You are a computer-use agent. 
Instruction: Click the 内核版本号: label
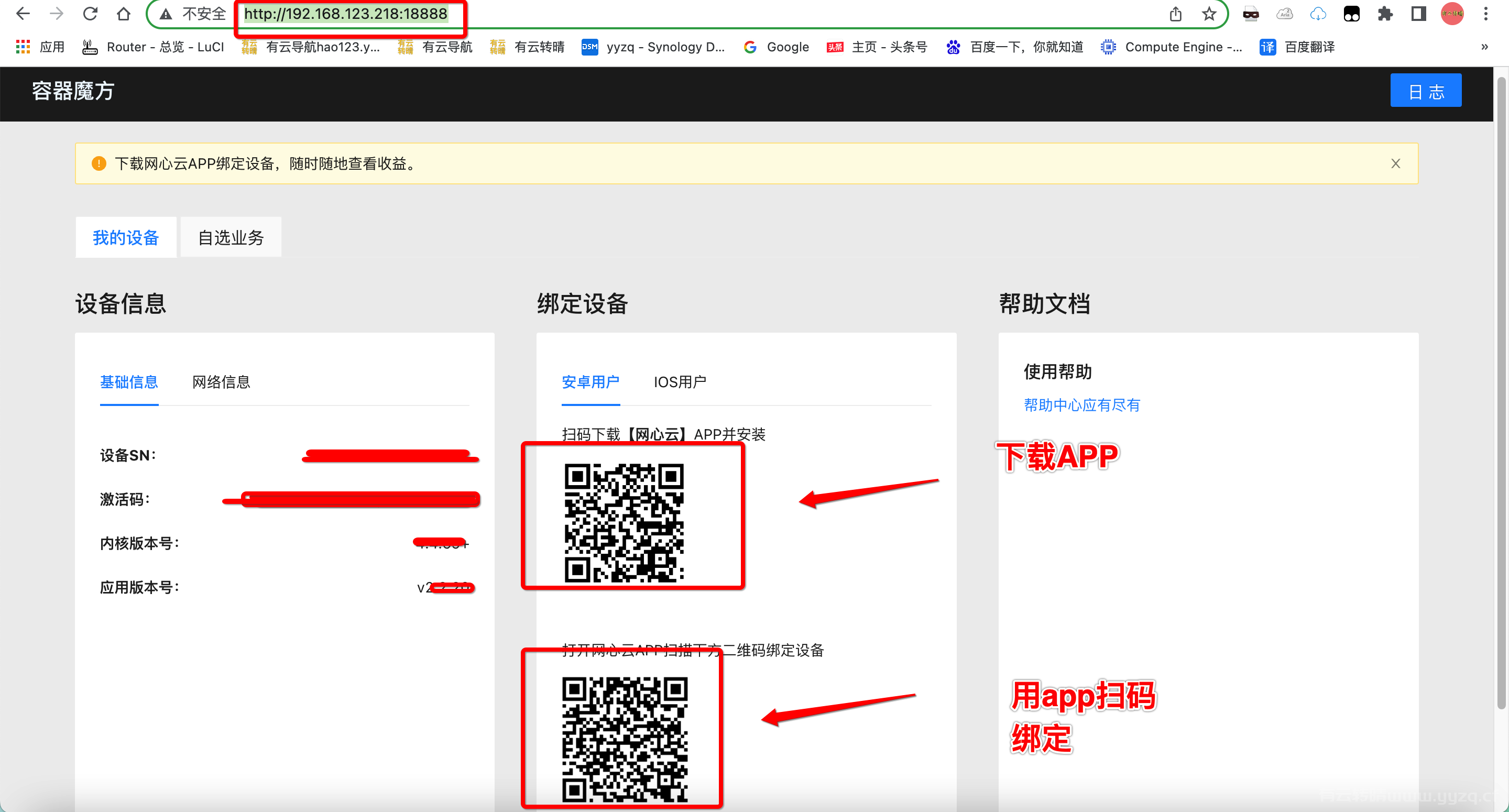pos(139,543)
